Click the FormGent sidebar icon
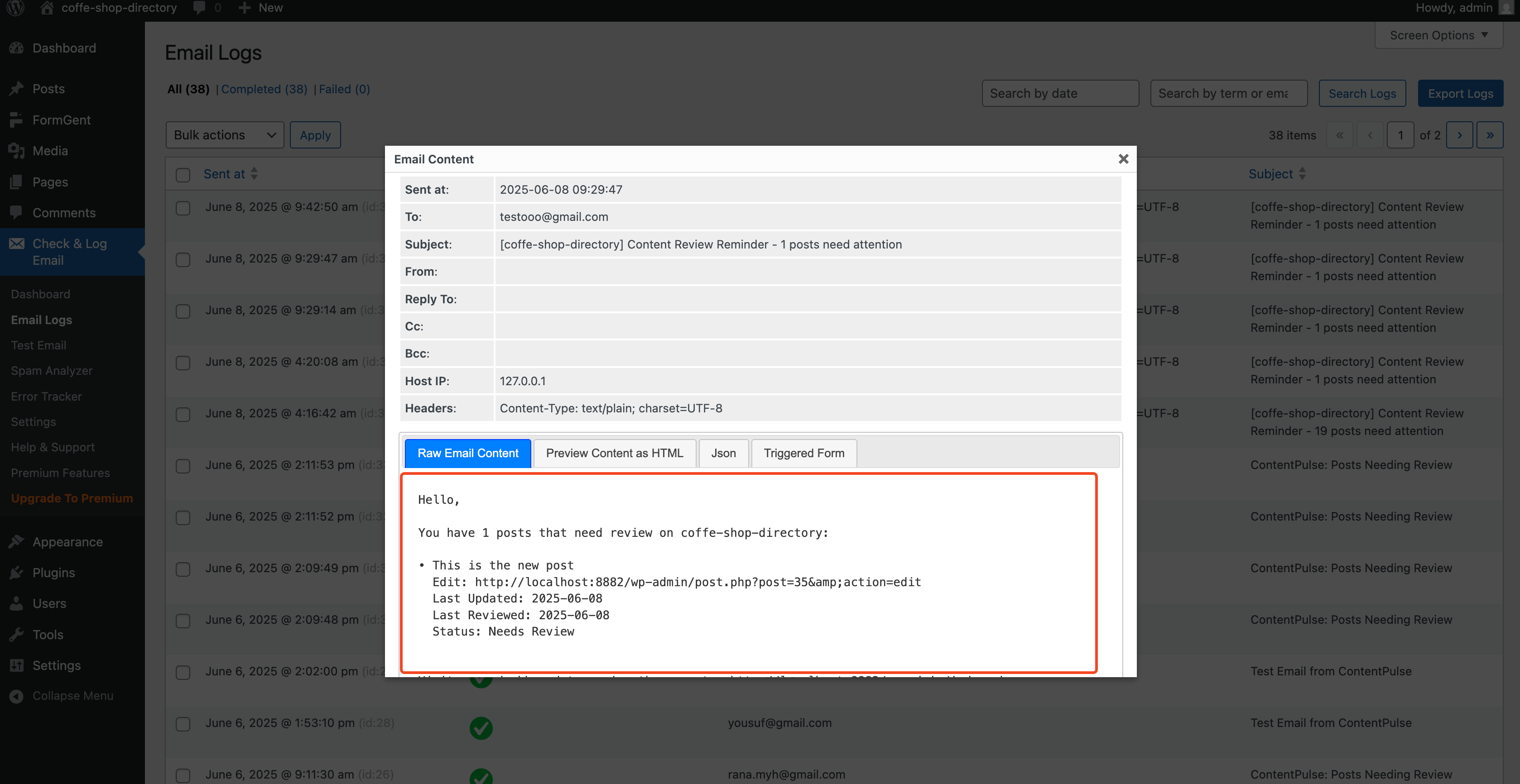The image size is (1520, 784). coord(16,120)
